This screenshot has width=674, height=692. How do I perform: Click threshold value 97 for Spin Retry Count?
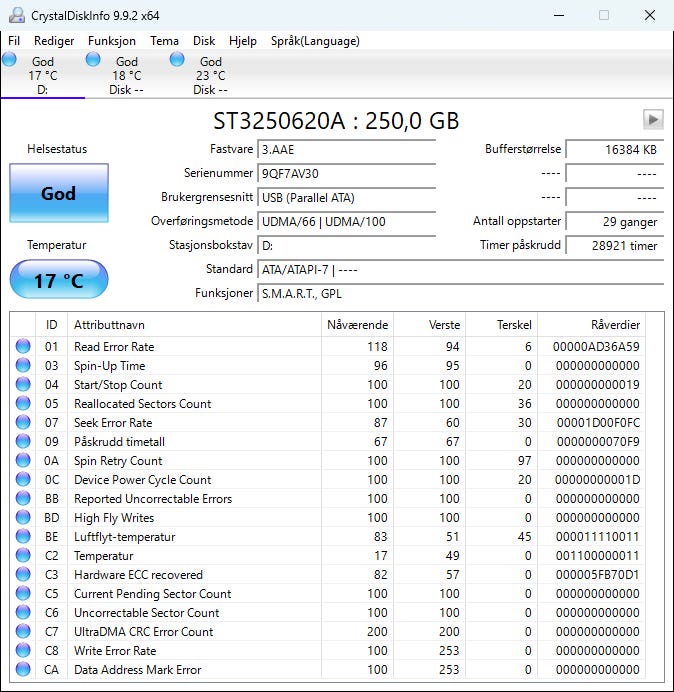click(524, 460)
